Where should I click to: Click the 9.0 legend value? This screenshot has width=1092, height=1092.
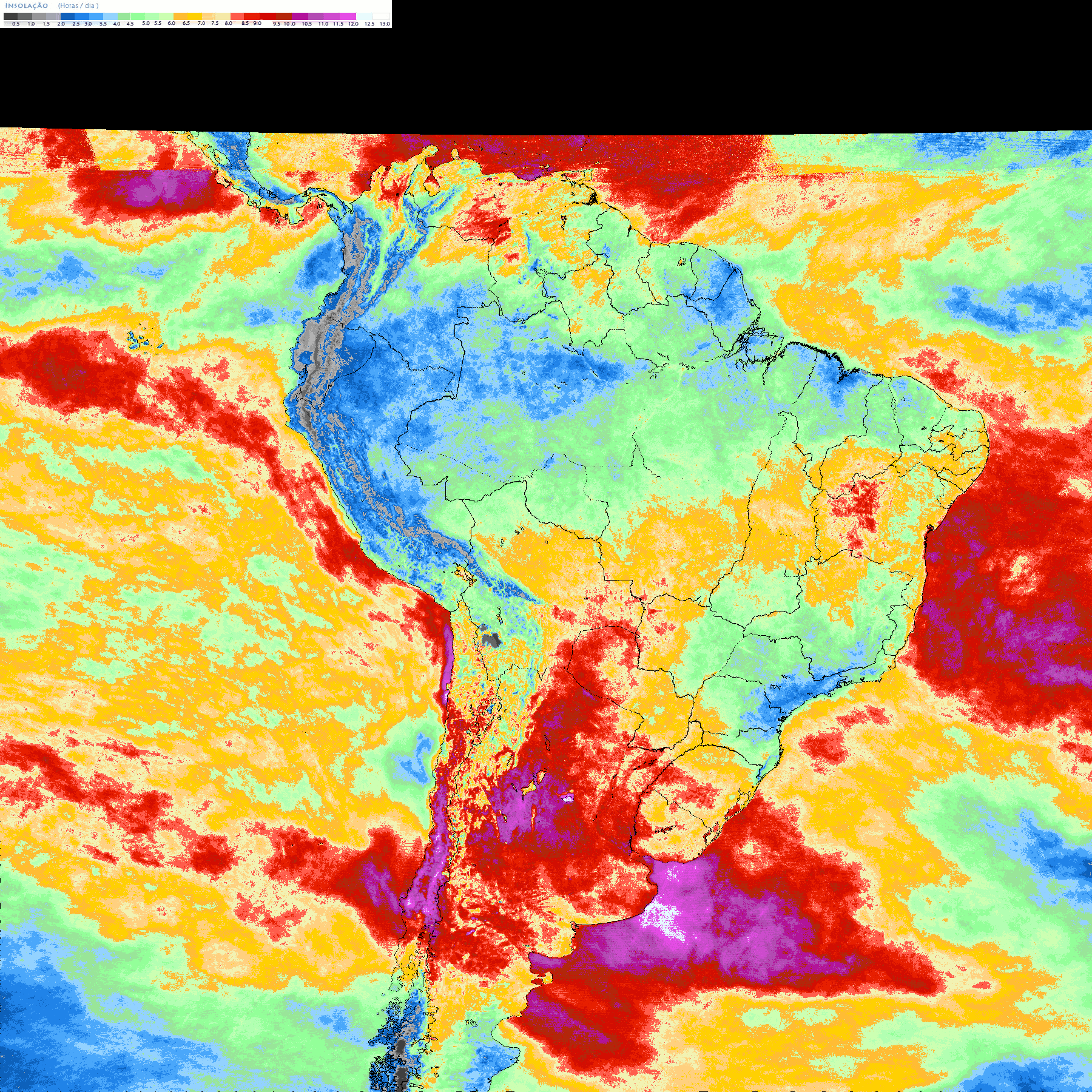tap(257, 23)
